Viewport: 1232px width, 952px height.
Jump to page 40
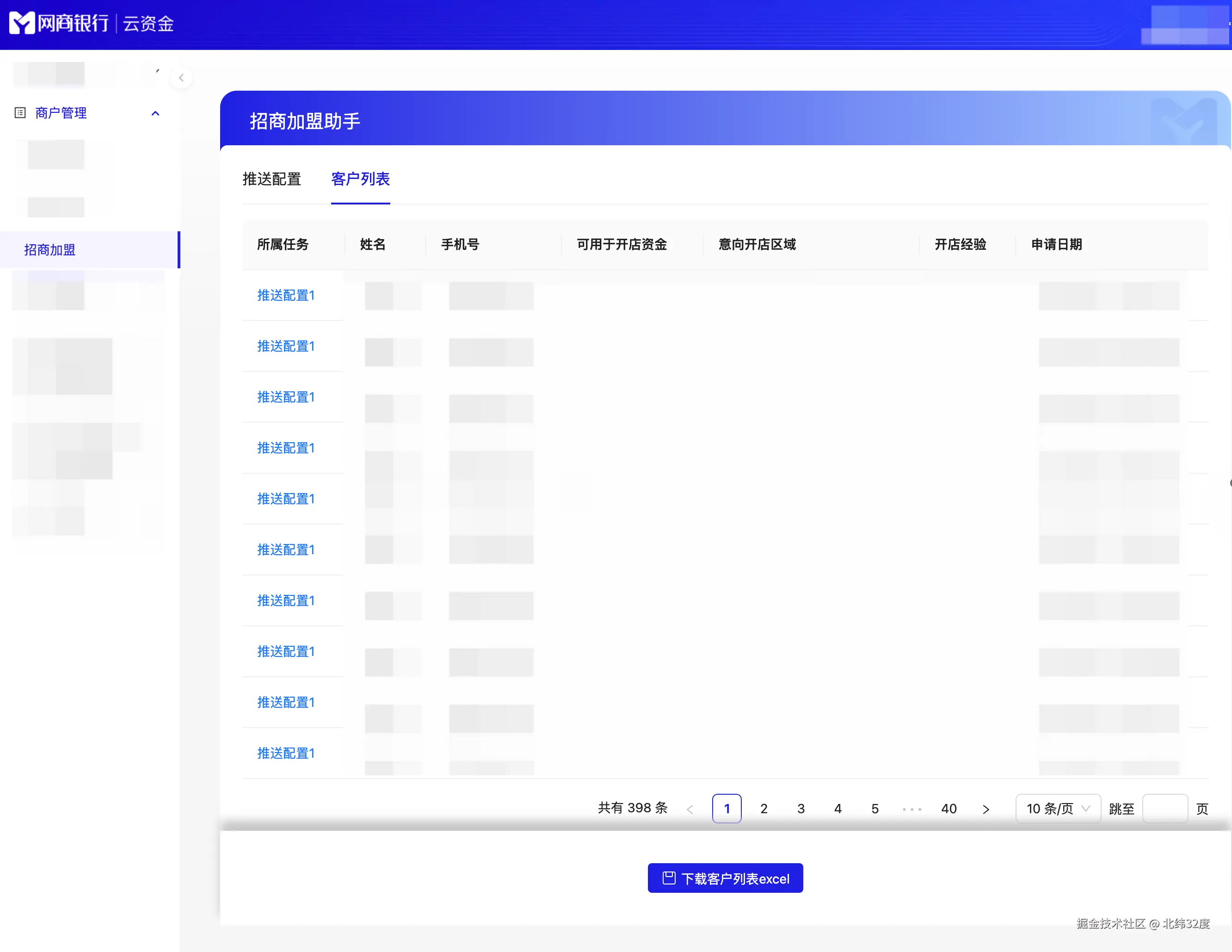(x=948, y=809)
